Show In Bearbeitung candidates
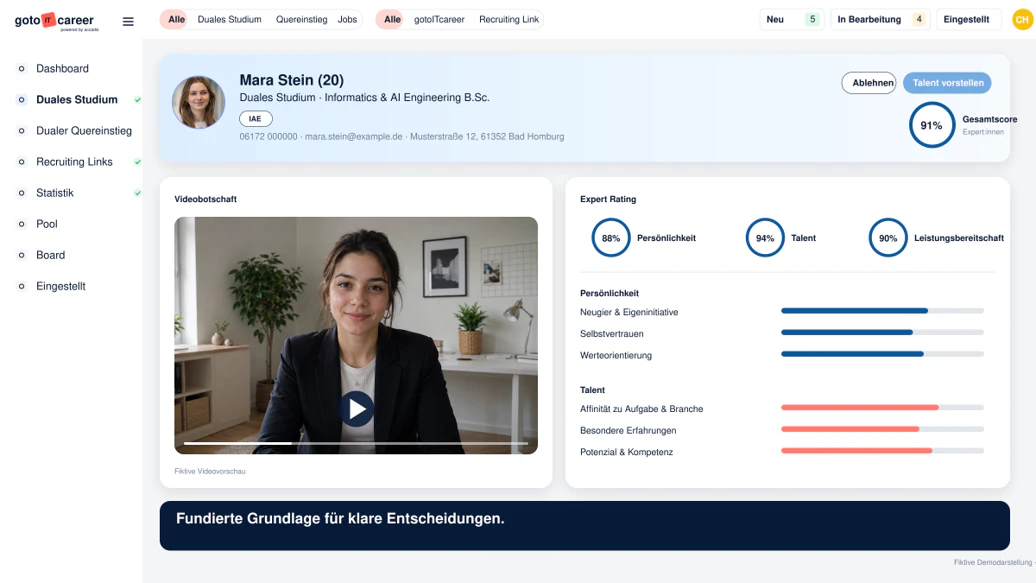 pyautogui.click(x=880, y=19)
